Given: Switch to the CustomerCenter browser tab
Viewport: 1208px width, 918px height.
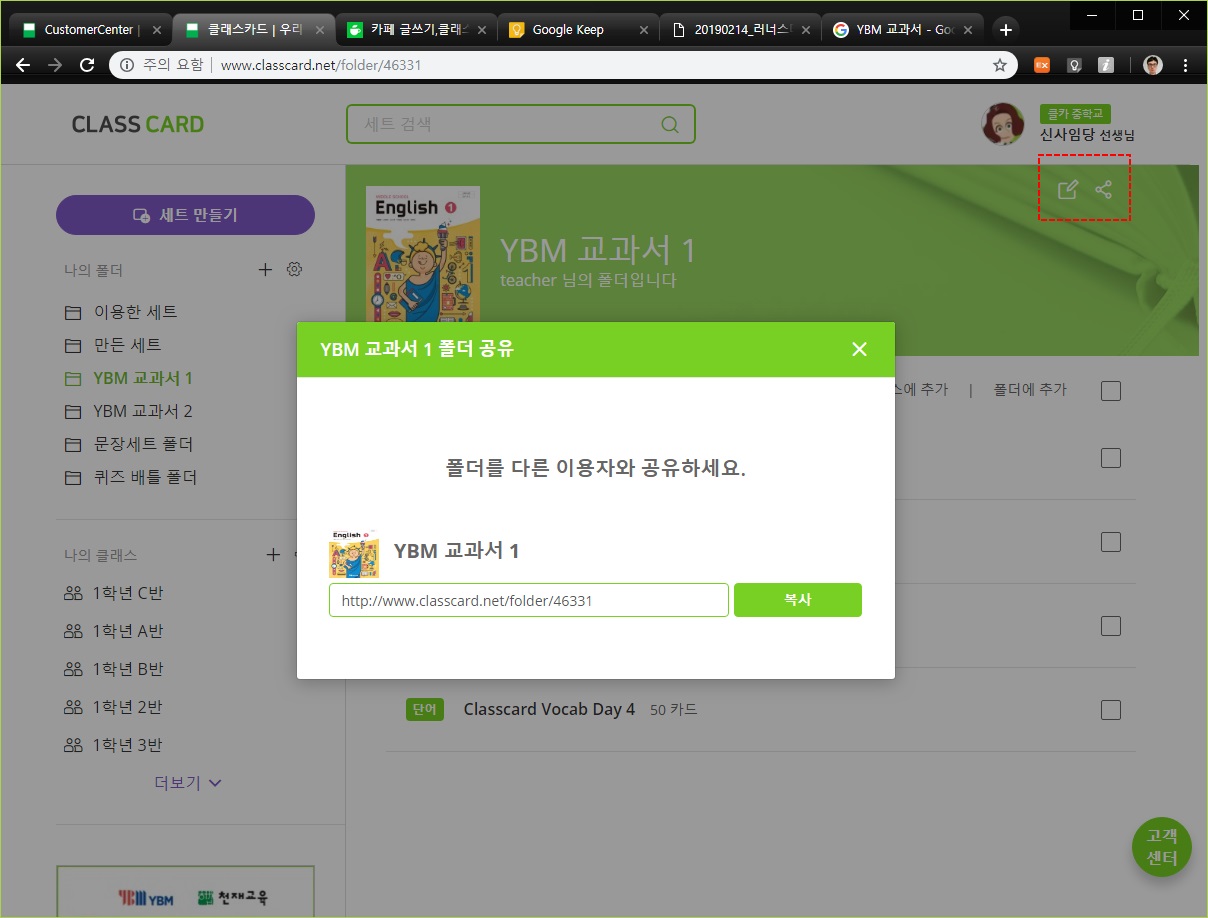Looking at the screenshot, I should pos(91,30).
